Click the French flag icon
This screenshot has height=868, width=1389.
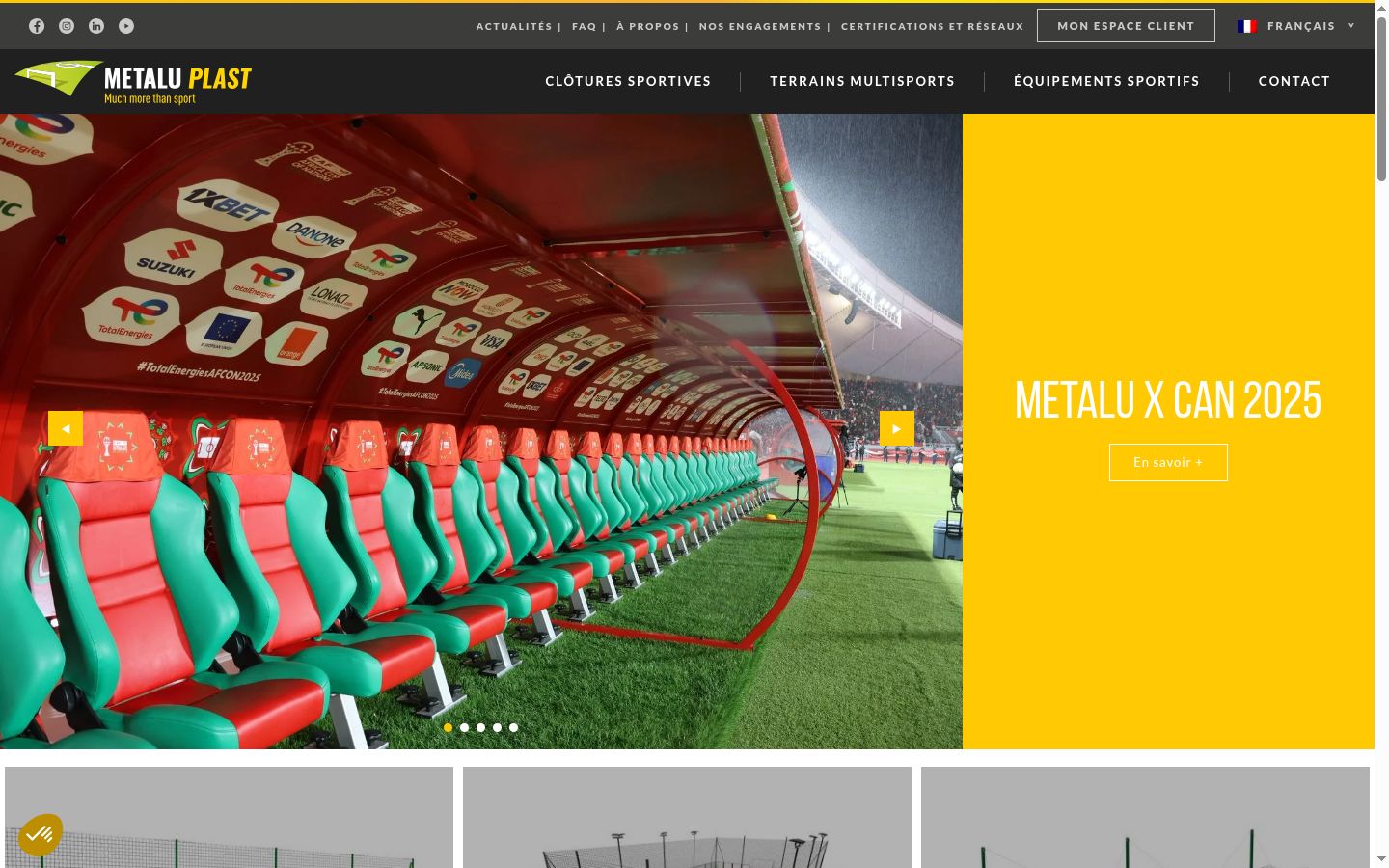1247,26
